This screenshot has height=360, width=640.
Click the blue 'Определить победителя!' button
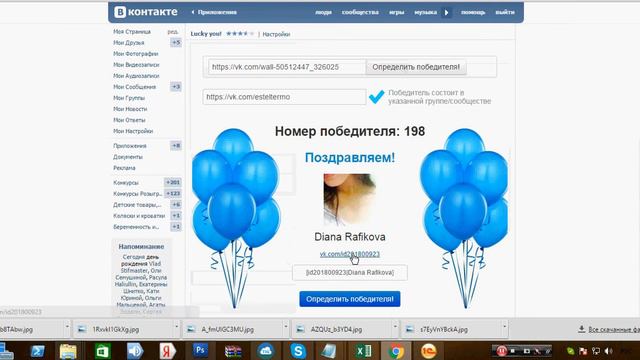(350, 299)
